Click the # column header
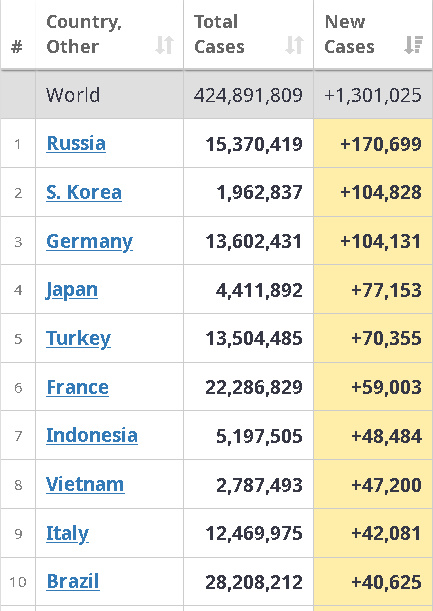 [17, 47]
